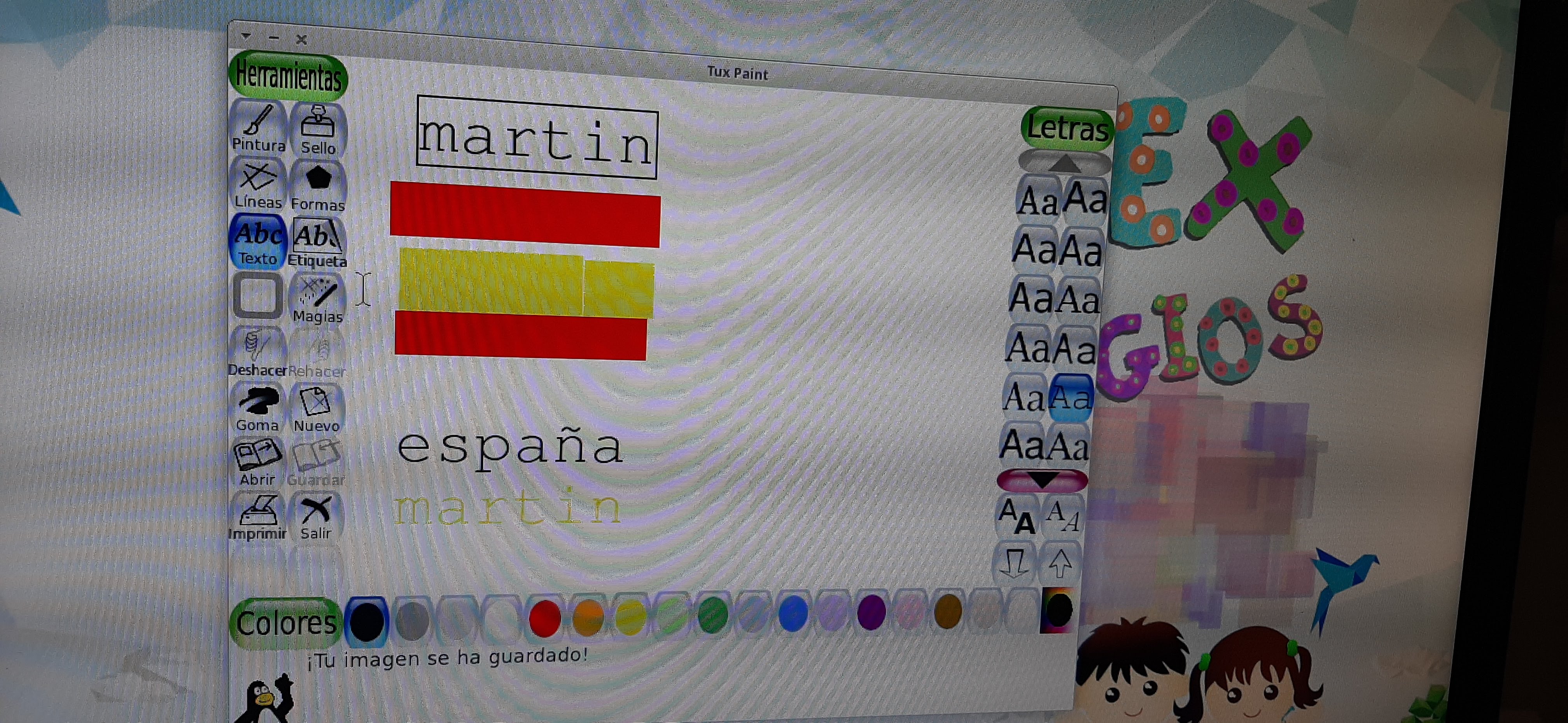This screenshot has height=723, width=1568.
Task: Open a saved drawing with Abrir
Action: click(x=257, y=463)
